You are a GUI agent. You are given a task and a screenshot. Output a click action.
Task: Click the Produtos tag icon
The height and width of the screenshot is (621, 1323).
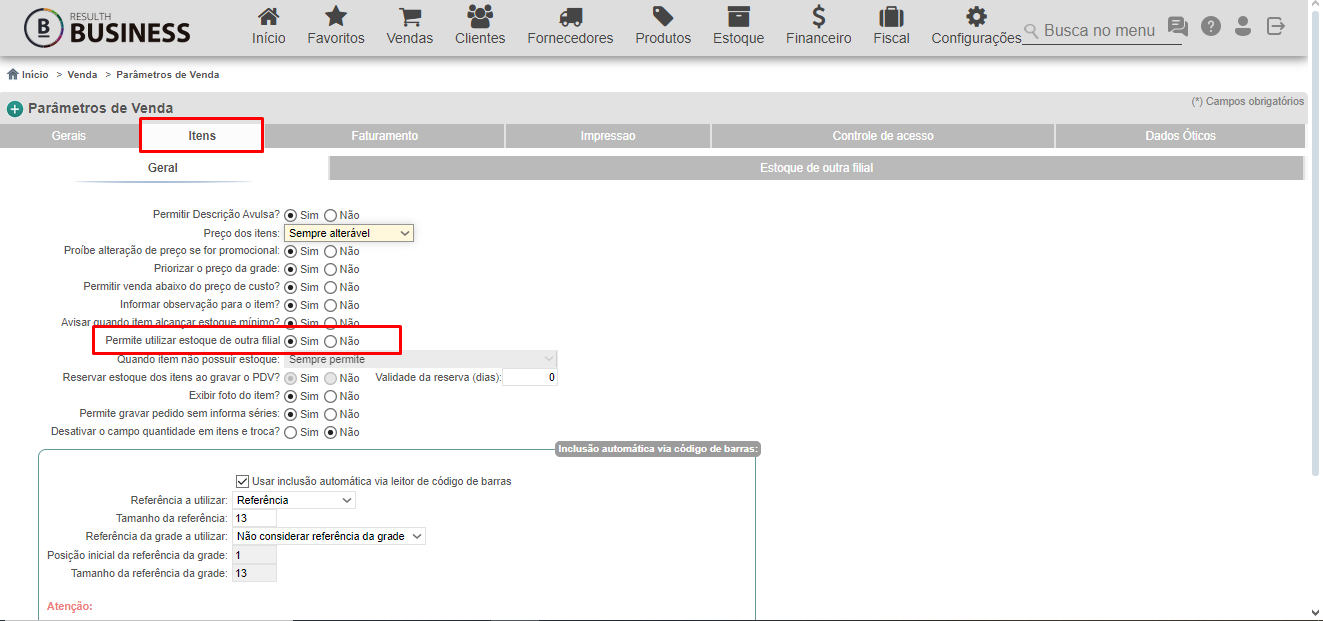click(663, 16)
